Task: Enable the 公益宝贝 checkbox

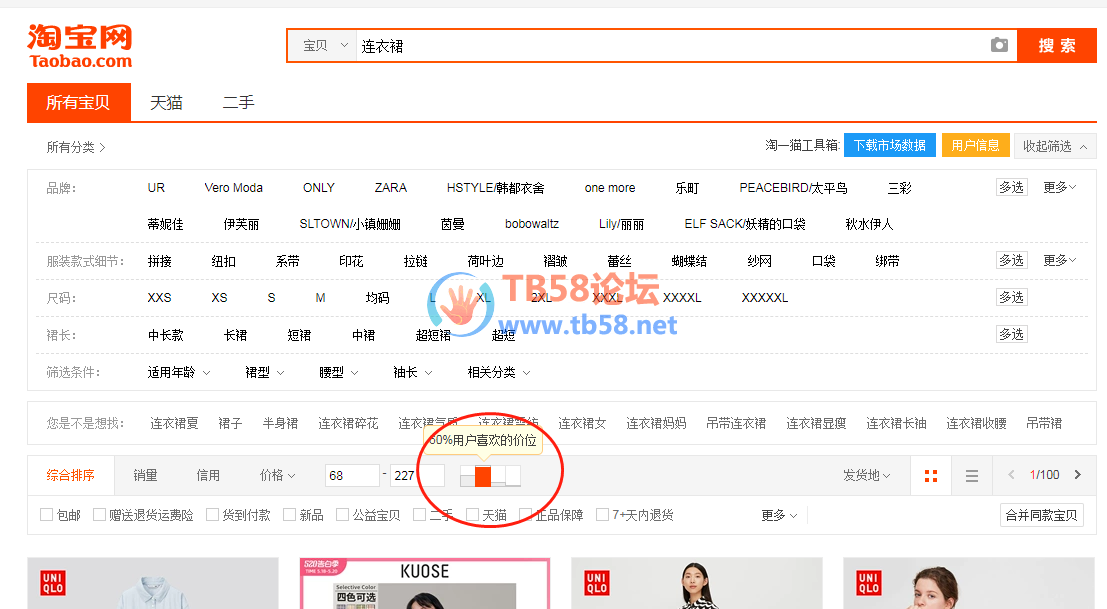Action: click(343, 514)
